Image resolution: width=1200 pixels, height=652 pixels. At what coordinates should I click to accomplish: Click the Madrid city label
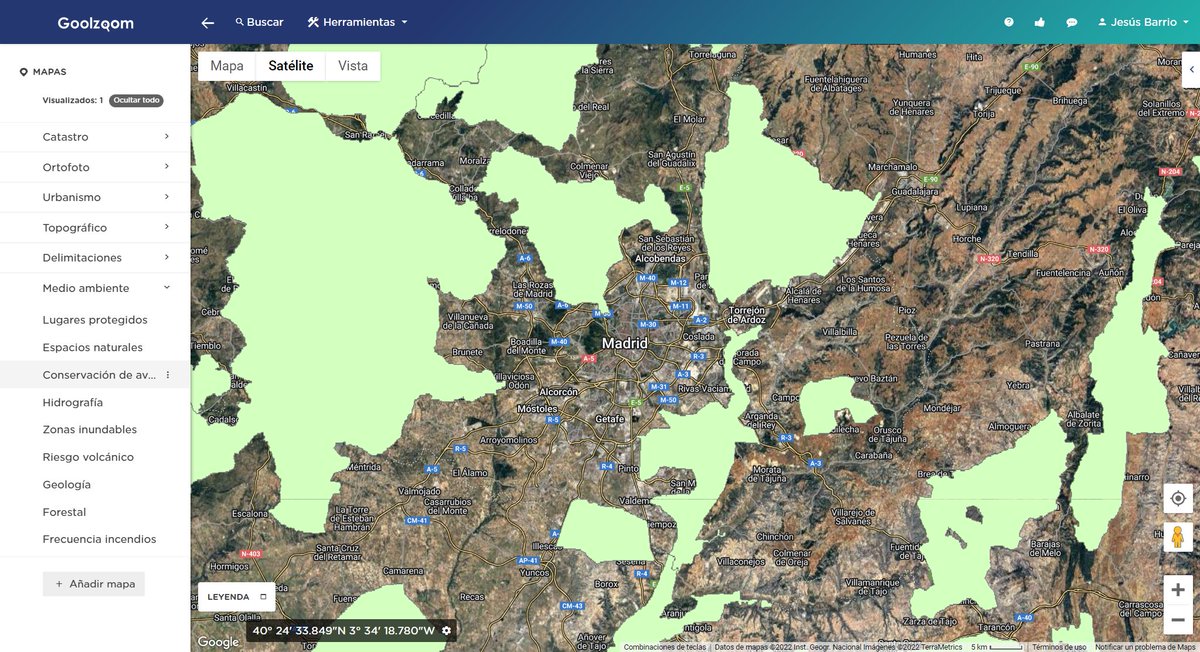pyautogui.click(x=624, y=343)
